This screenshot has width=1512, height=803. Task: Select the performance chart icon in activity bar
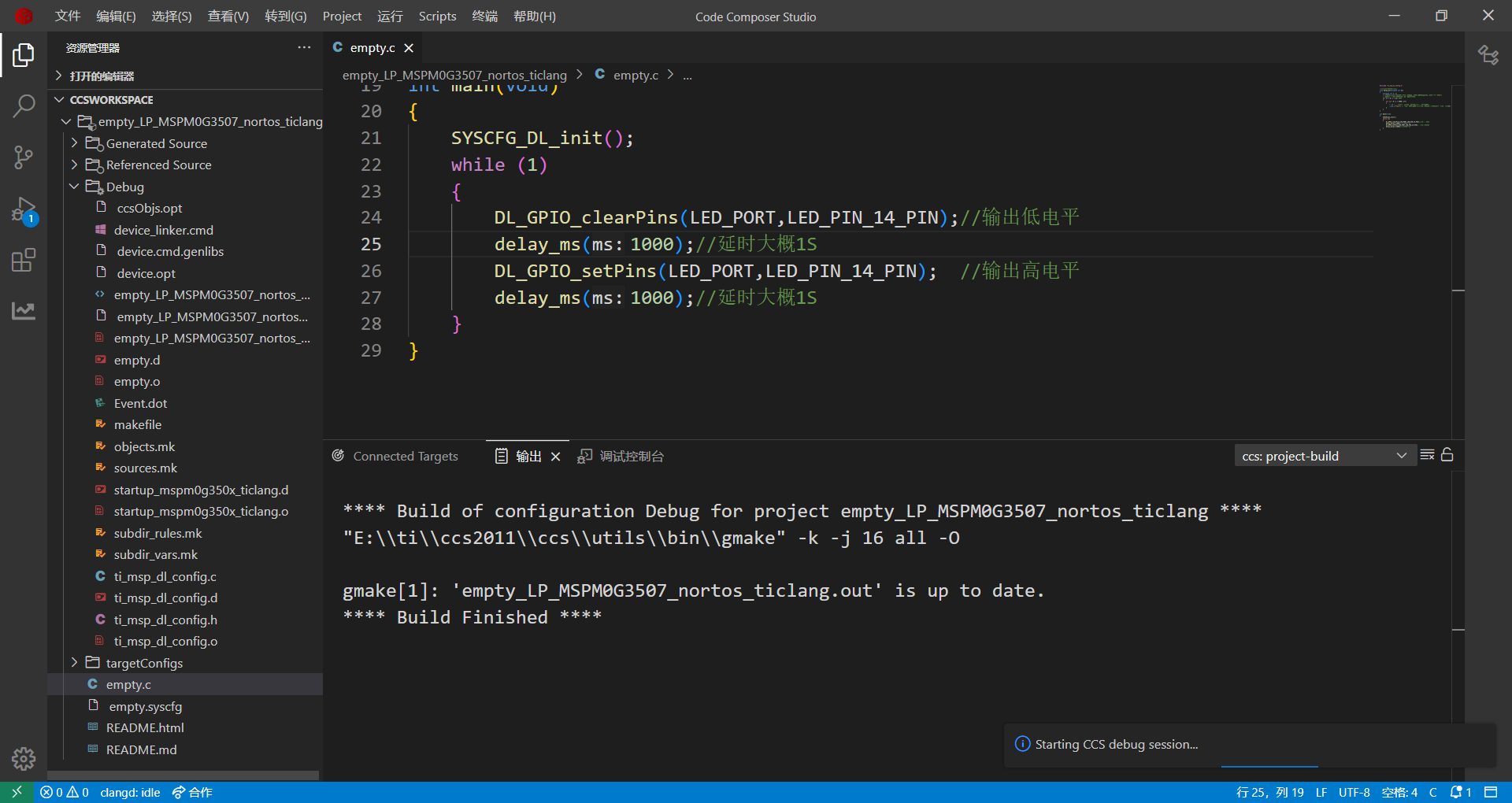tap(24, 310)
